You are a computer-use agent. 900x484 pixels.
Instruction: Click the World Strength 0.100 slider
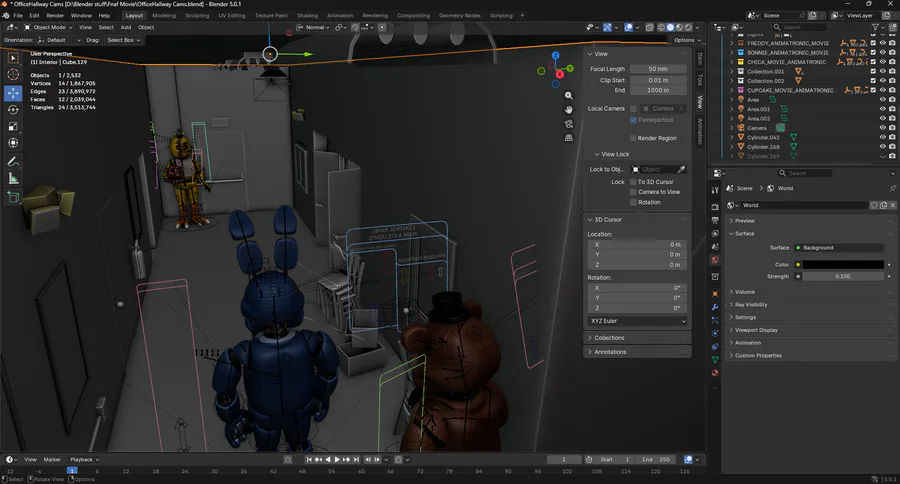[843, 276]
